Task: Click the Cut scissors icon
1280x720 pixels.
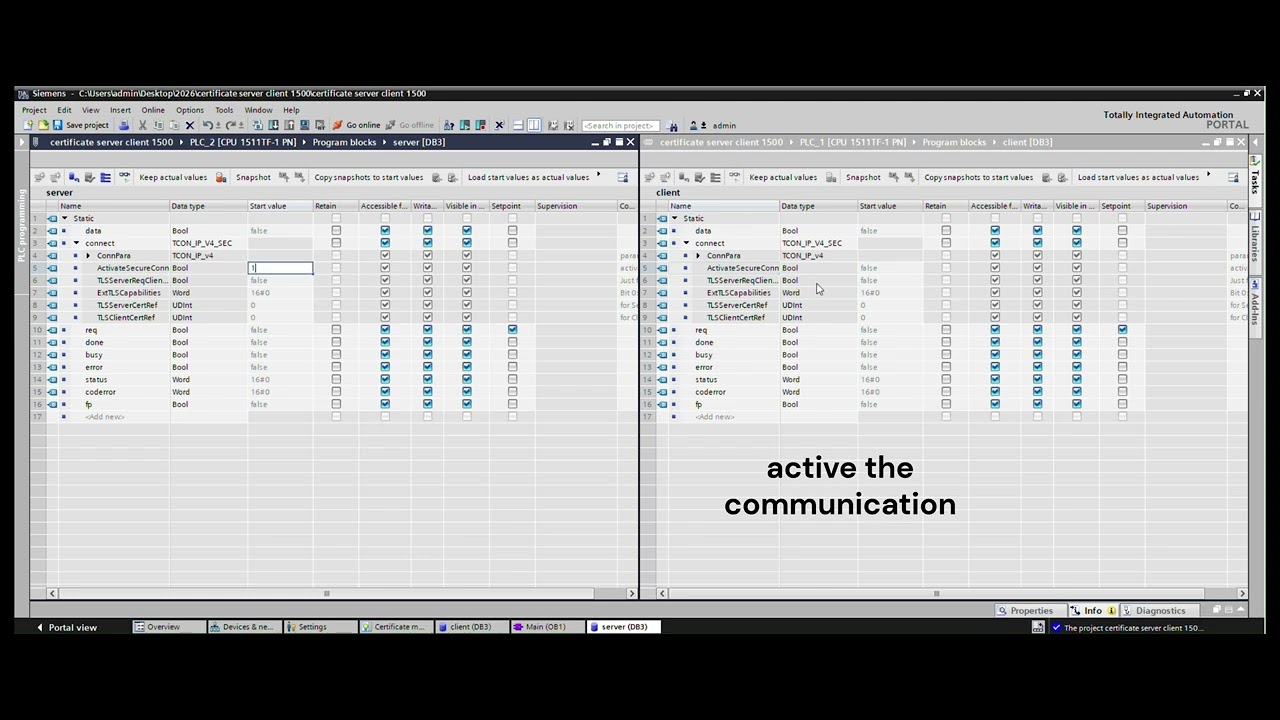Action: tap(142, 125)
